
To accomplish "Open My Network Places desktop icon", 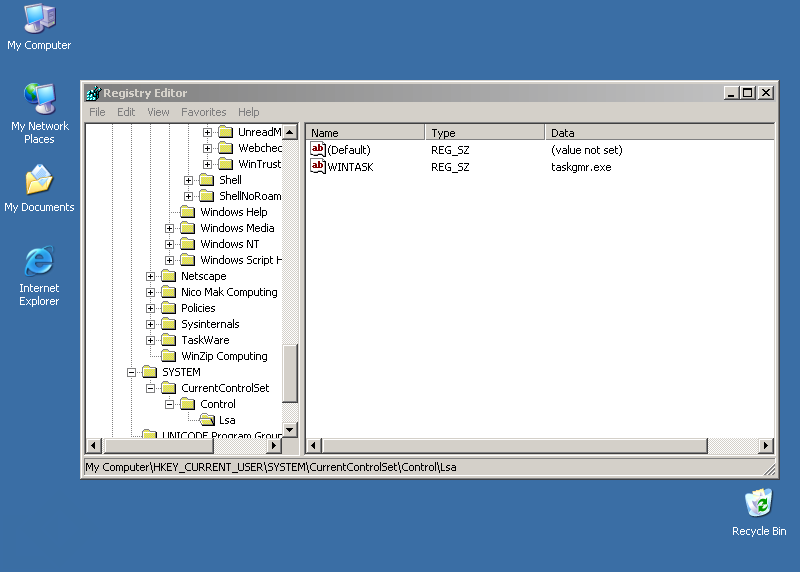I will (x=39, y=100).
